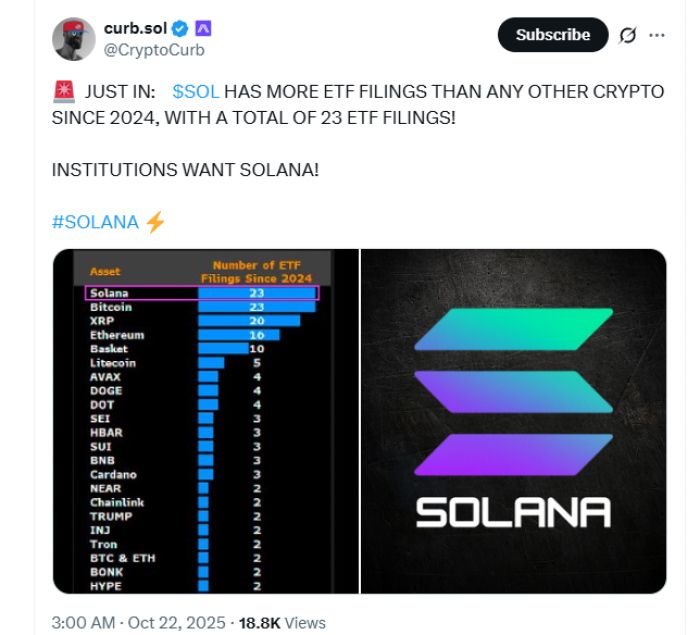Open the Solana logo image
This screenshot has width=700, height=635.
(x=513, y=421)
